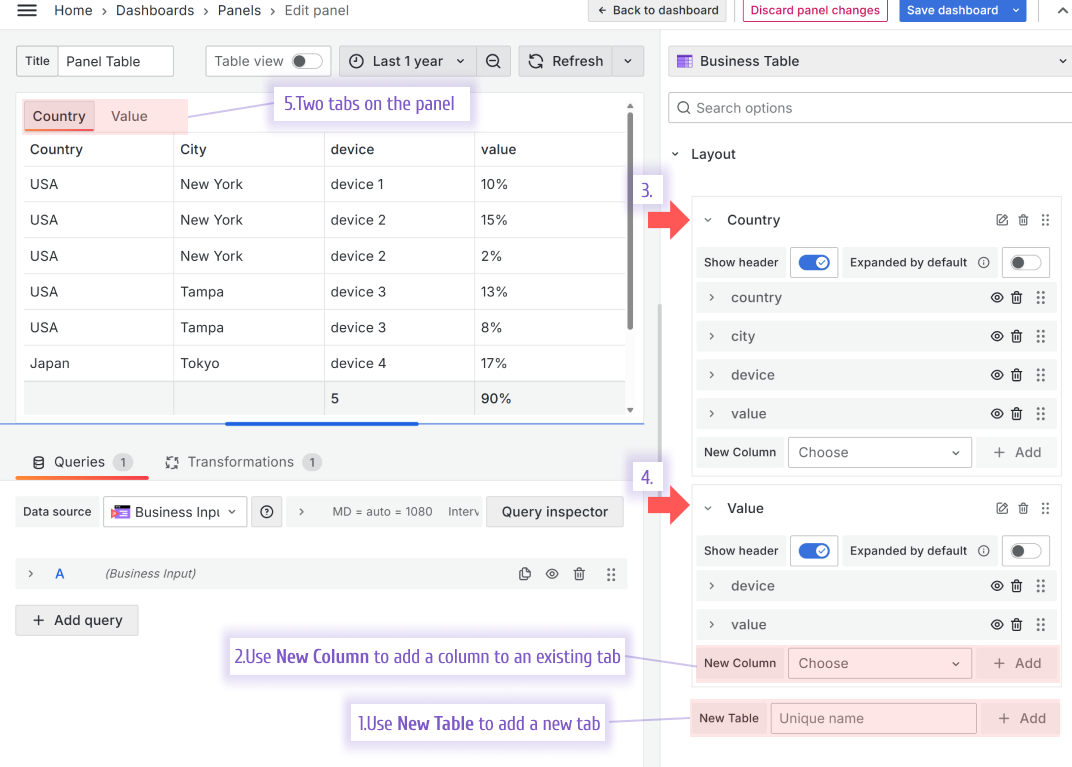Remove the city column with its trash icon
The height and width of the screenshot is (767, 1072).
click(x=1016, y=336)
